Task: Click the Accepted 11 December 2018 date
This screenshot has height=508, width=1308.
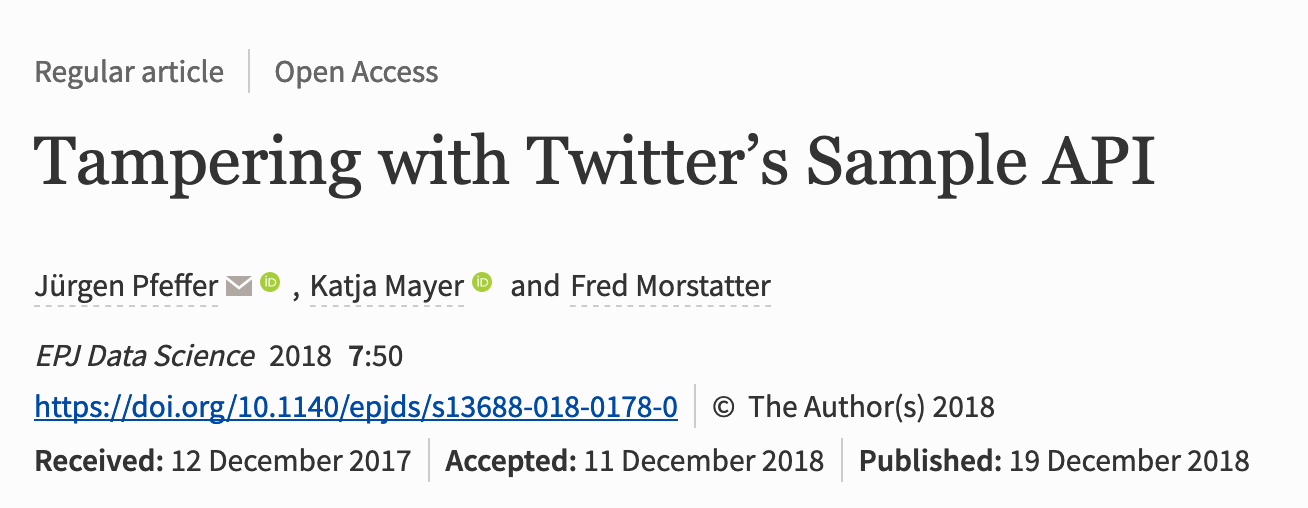Action: pos(635,461)
